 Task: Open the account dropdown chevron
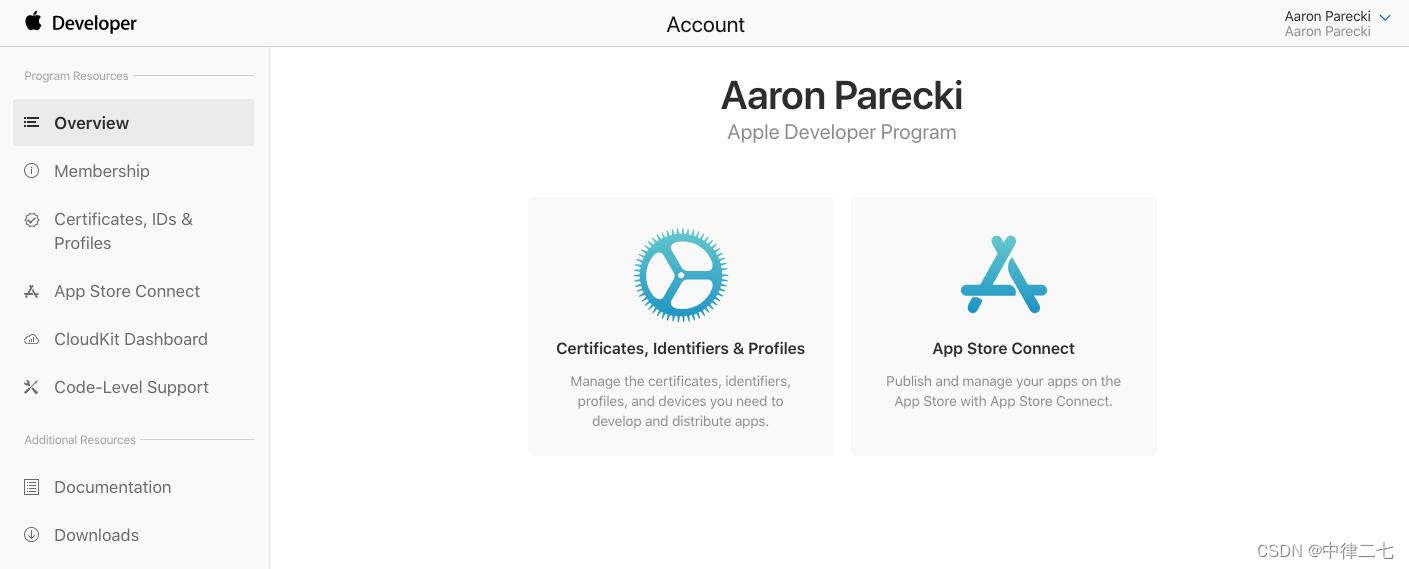point(1385,18)
